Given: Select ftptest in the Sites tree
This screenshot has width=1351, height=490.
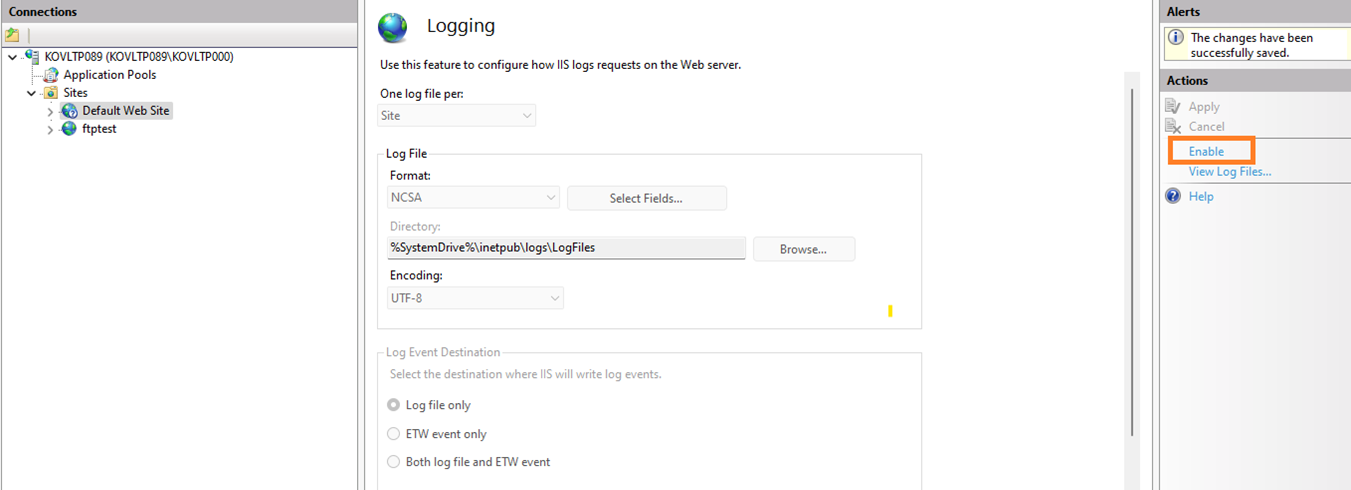Looking at the screenshot, I should point(99,129).
